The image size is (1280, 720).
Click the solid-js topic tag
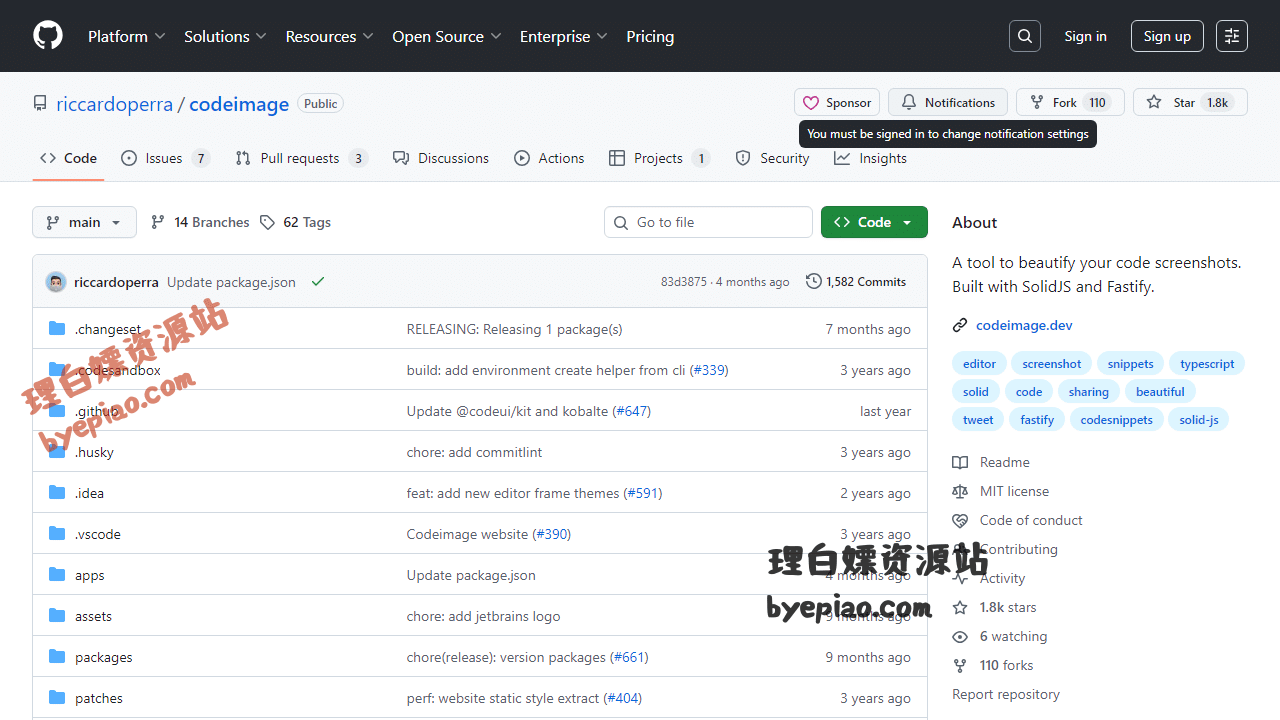point(1199,420)
